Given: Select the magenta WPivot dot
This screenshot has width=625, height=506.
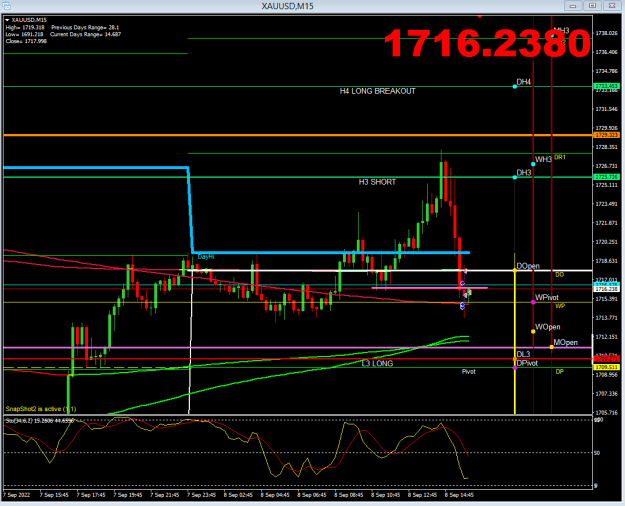Looking at the screenshot, I should click(x=533, y=302).
